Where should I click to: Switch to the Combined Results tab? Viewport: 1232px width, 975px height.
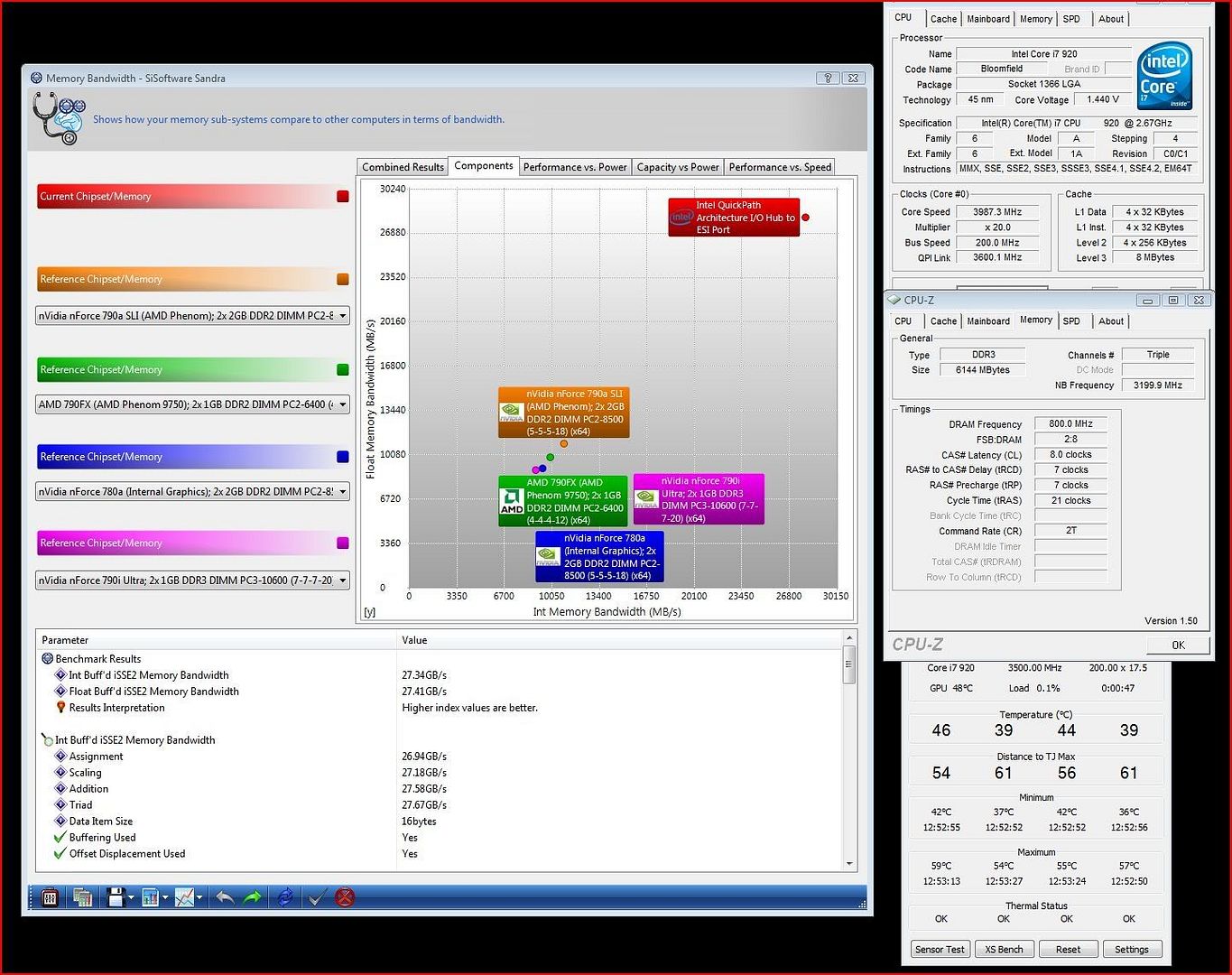(x=403, y=167)
